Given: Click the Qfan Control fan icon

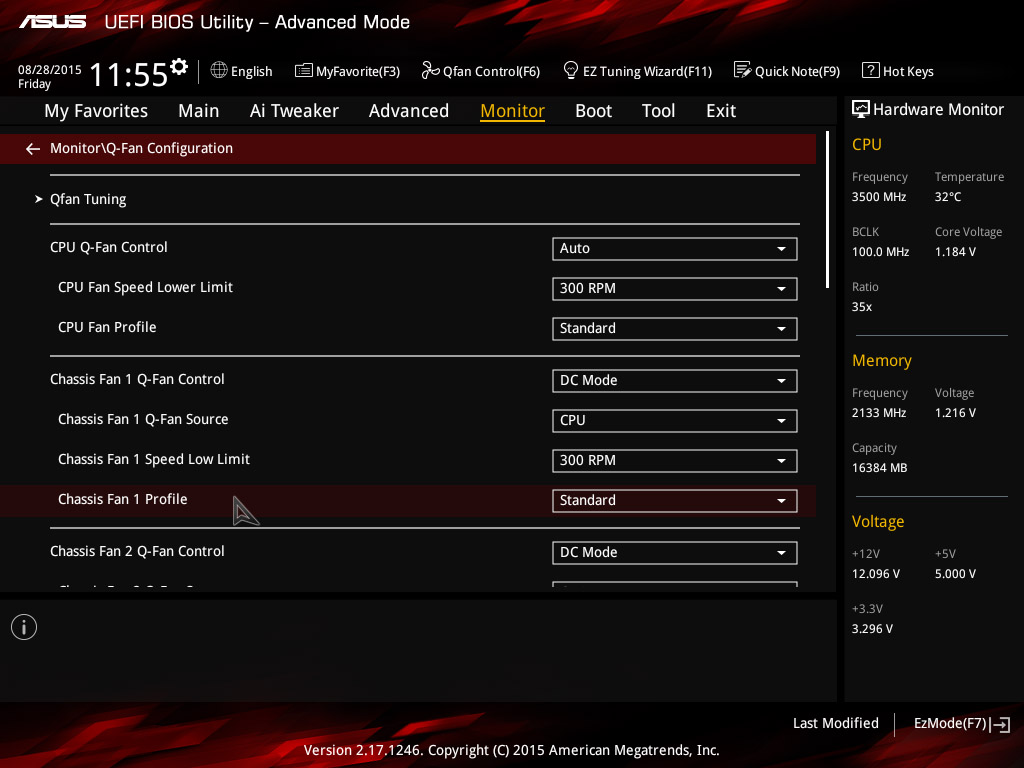Looking at the screenshot, I should click(x=430, y=70).
